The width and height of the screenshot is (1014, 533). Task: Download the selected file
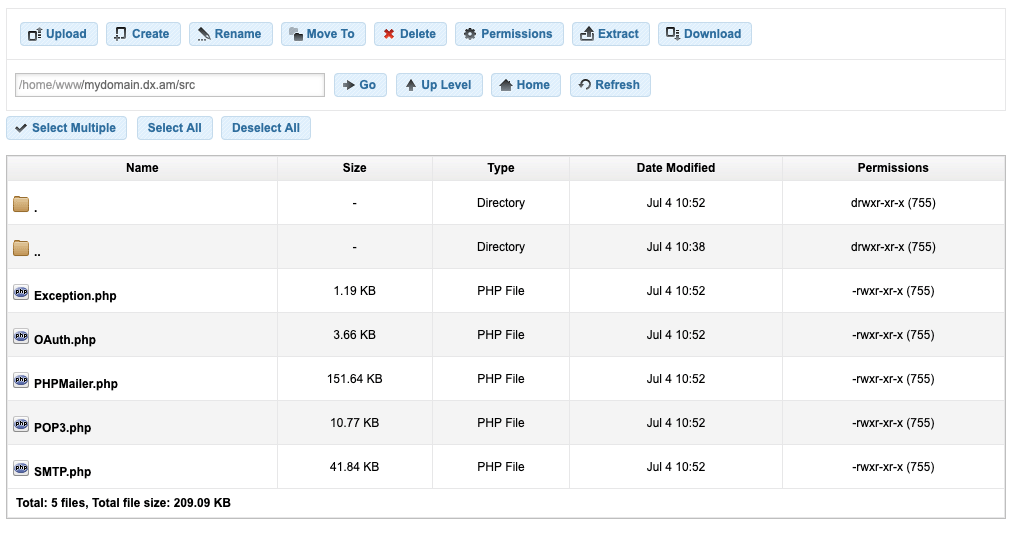pyautogui.click(x=704, y=34)
